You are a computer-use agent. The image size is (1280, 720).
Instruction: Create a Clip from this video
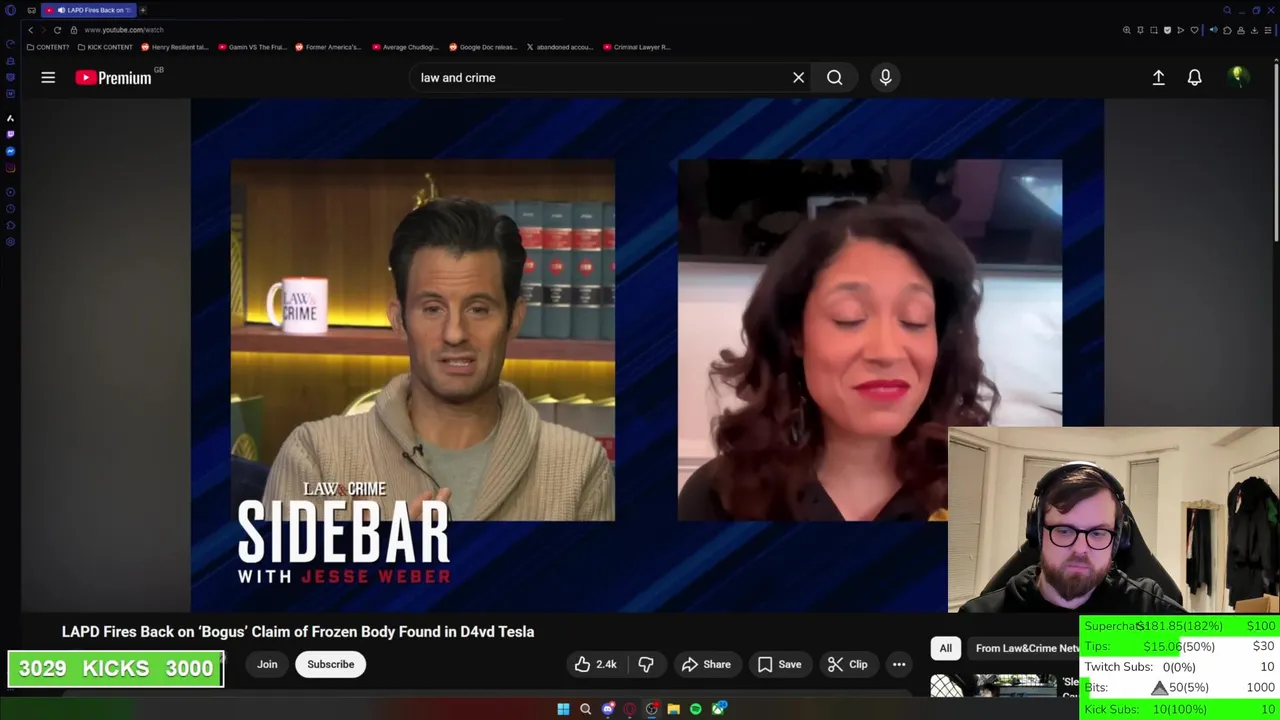[x=848, y=664]
